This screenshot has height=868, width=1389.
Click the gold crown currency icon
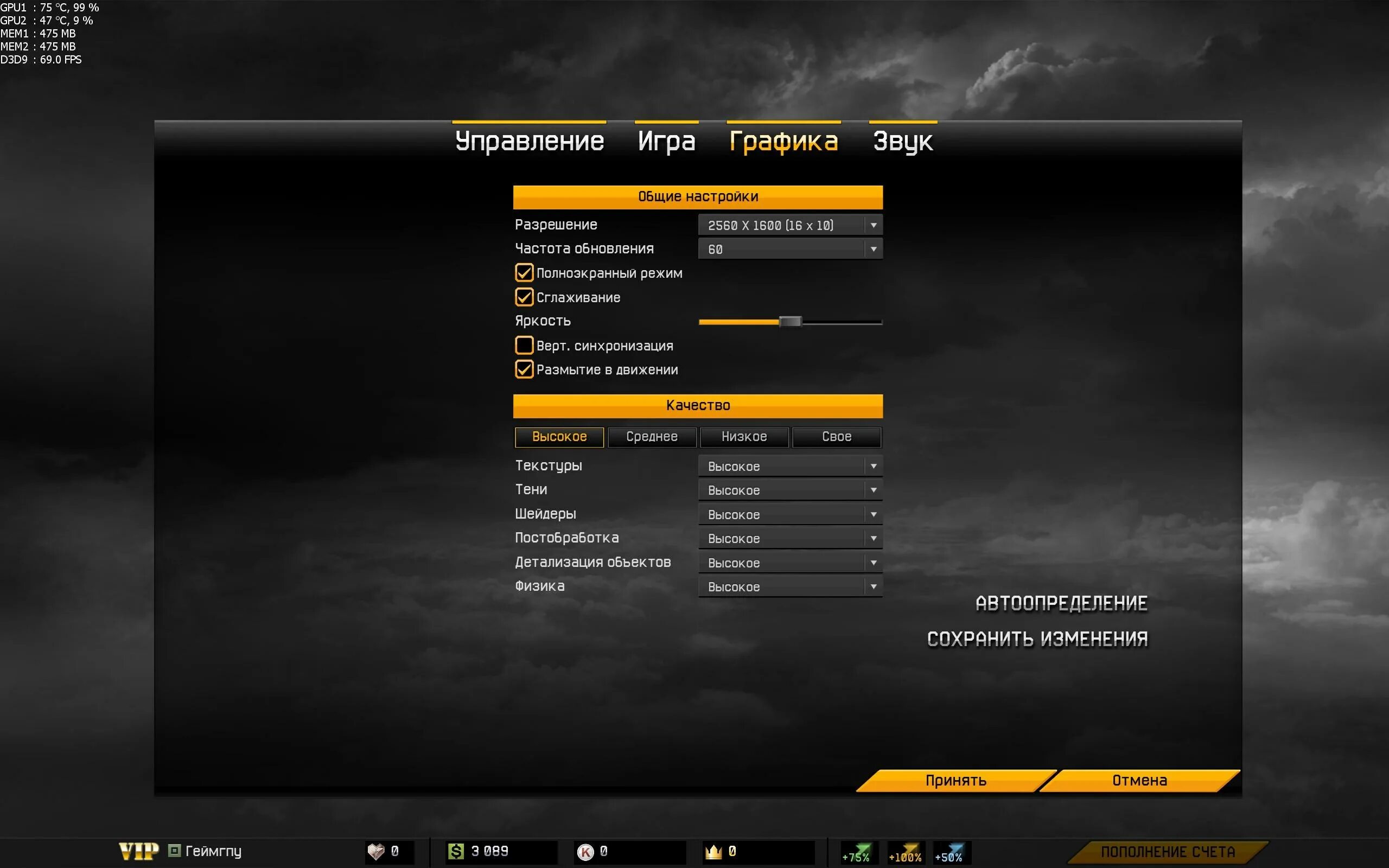point(713,851)
